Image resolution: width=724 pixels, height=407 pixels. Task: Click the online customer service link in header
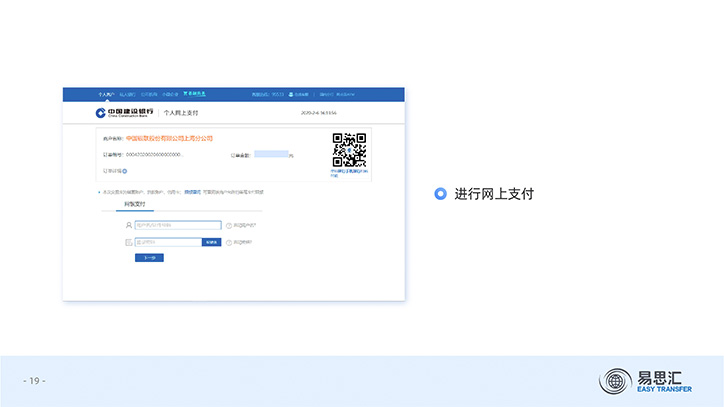pyautogui.click(x=301, y=94)
